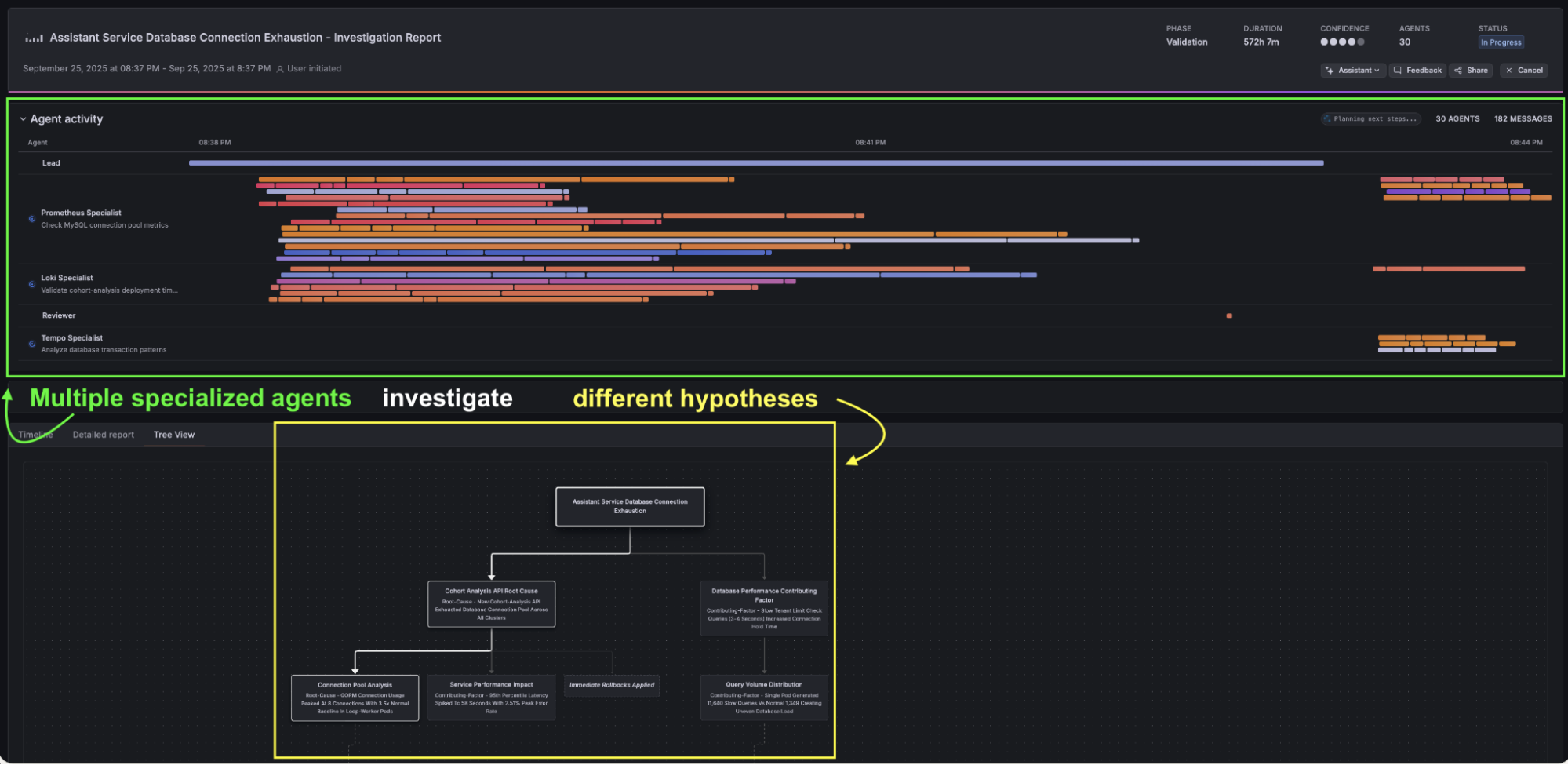Switch to the Detailed report tab
1568x765 pixels.
(103, 434)
